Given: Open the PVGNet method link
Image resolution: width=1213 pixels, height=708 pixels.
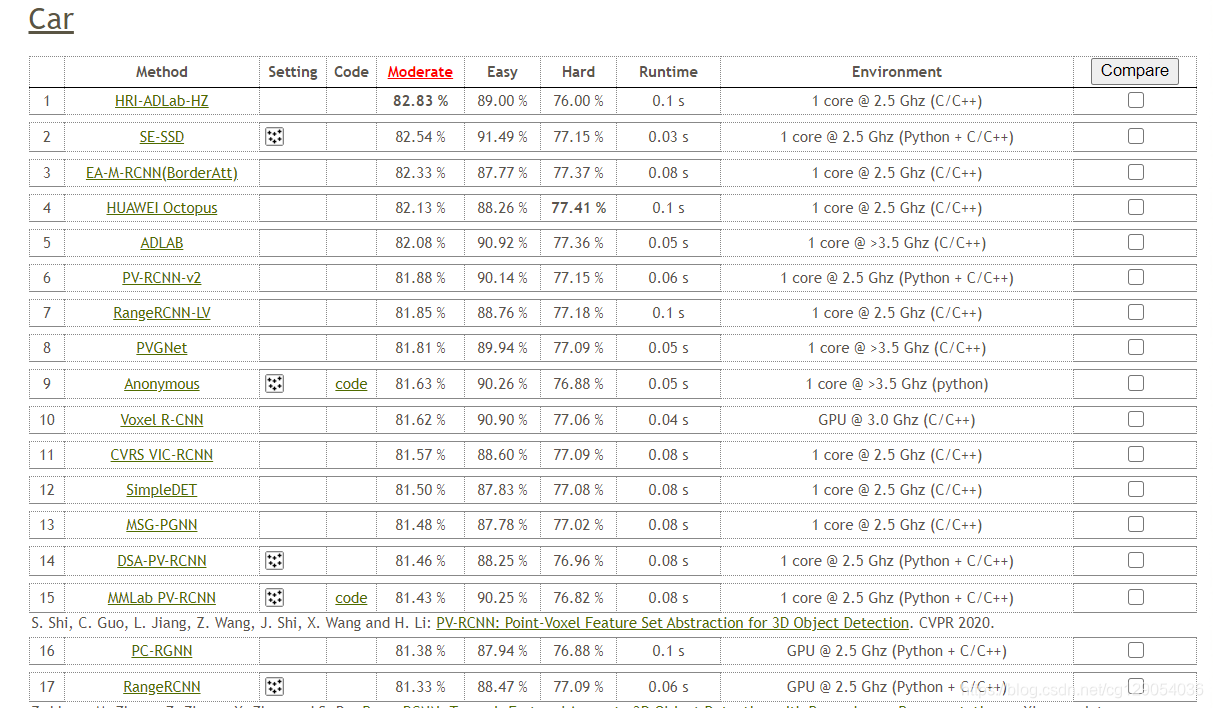Looking at the screenshot, I should pos(162,348).
